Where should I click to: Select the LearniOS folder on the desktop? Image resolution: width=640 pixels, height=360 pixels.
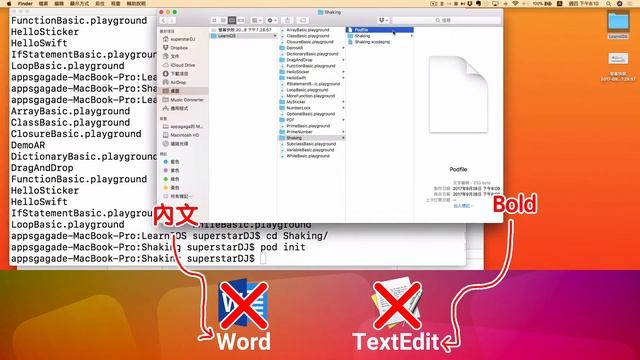coord(618,25)
